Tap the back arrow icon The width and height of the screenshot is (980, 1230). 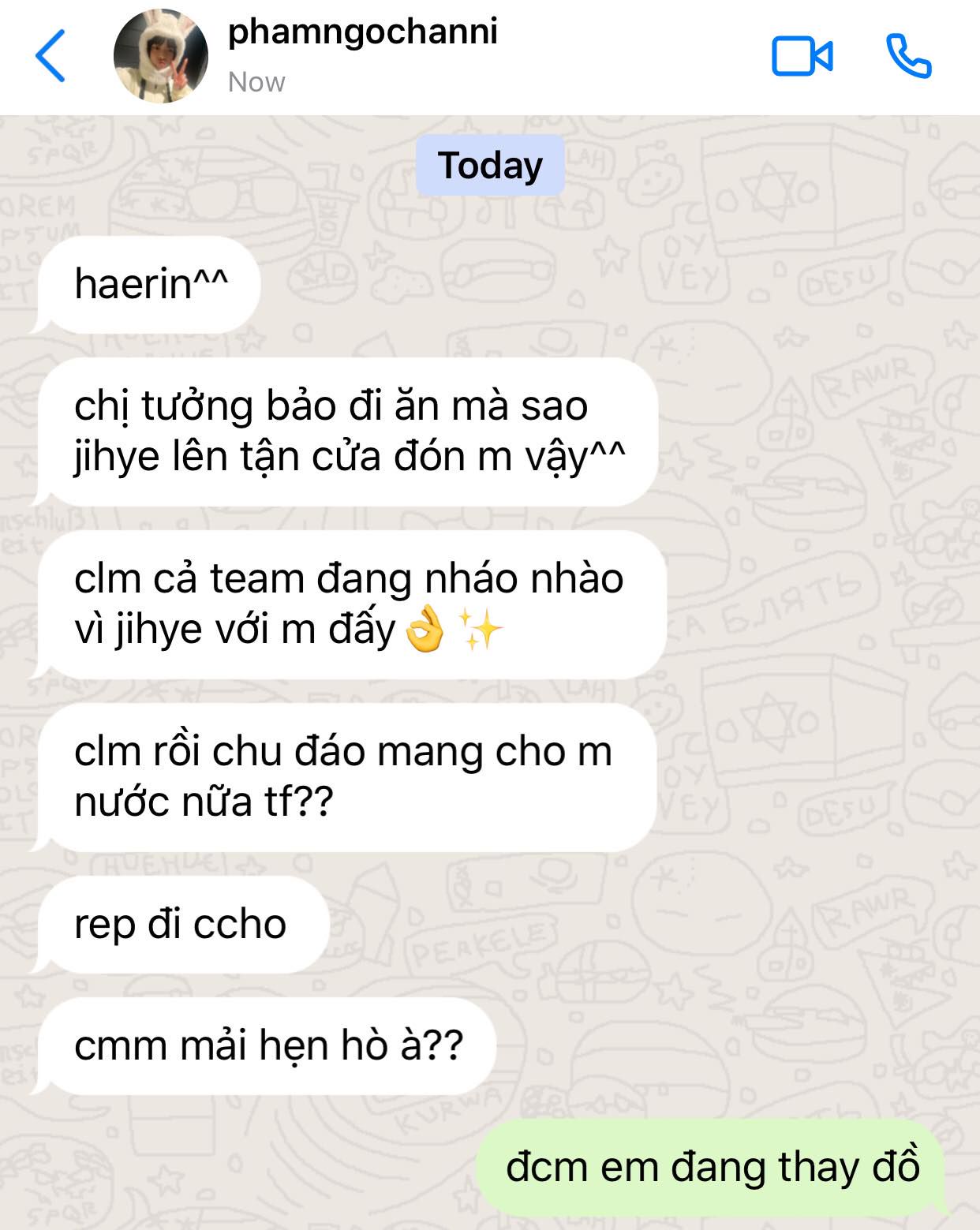pos(50,56)
